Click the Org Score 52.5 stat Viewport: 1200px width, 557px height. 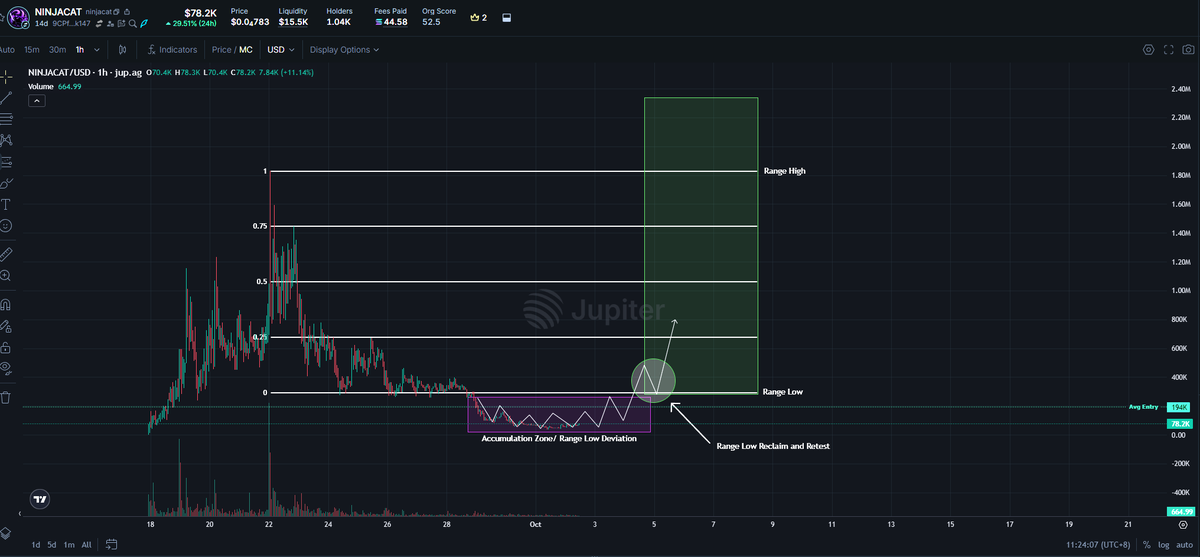(x=439, y=17)
